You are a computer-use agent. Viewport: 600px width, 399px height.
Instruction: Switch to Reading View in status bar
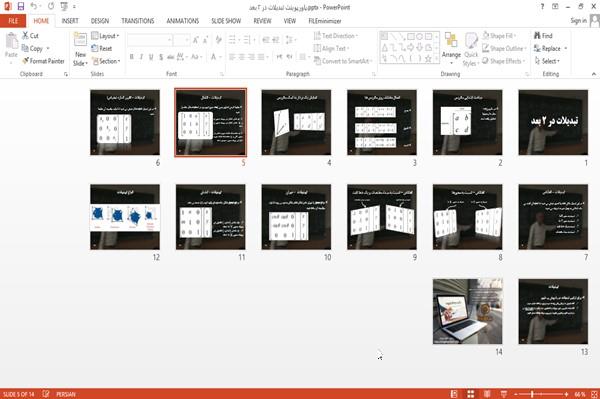(487, 394)
